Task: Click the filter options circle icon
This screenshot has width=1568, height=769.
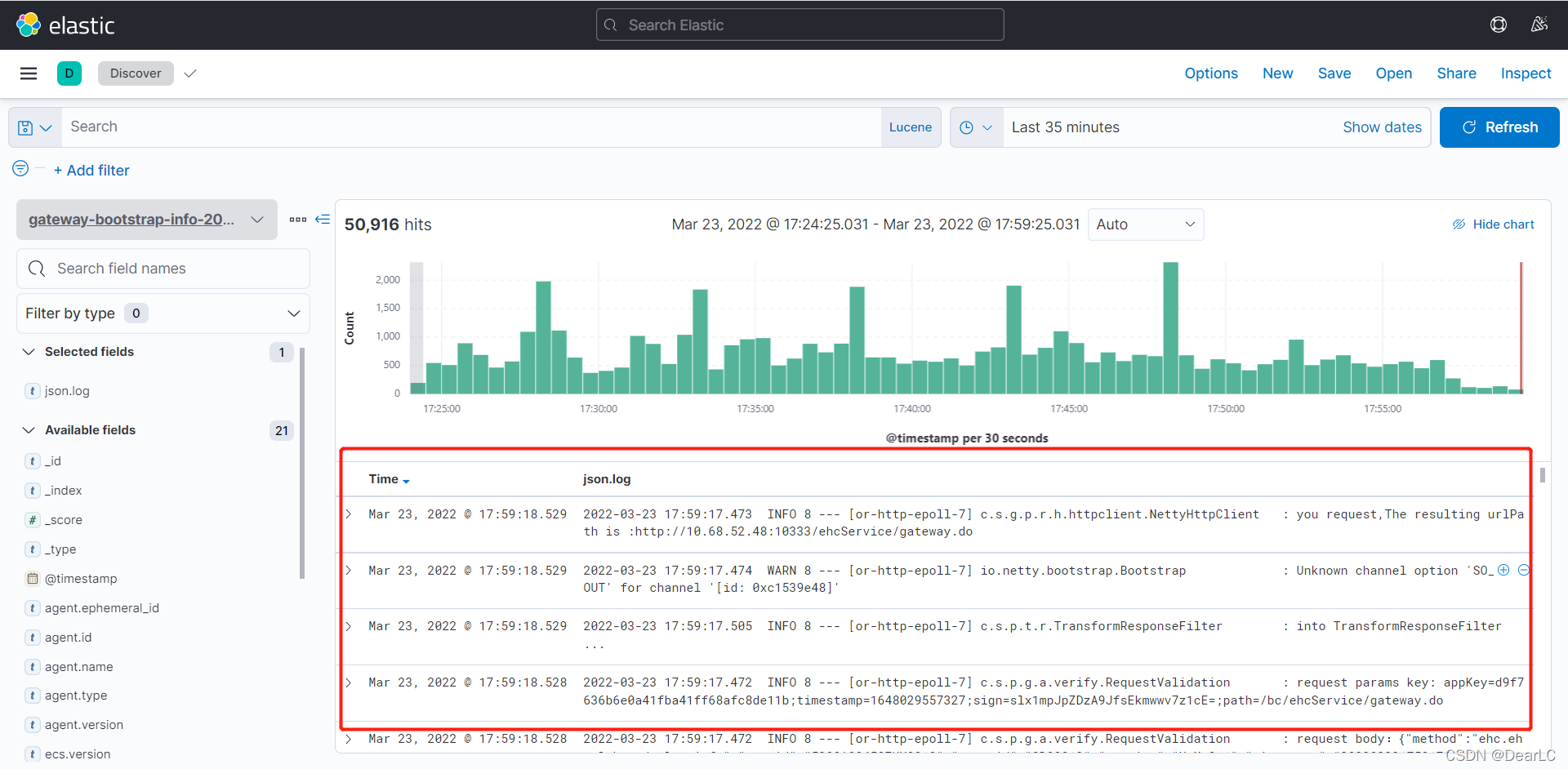Action: [x=20, y=168]
